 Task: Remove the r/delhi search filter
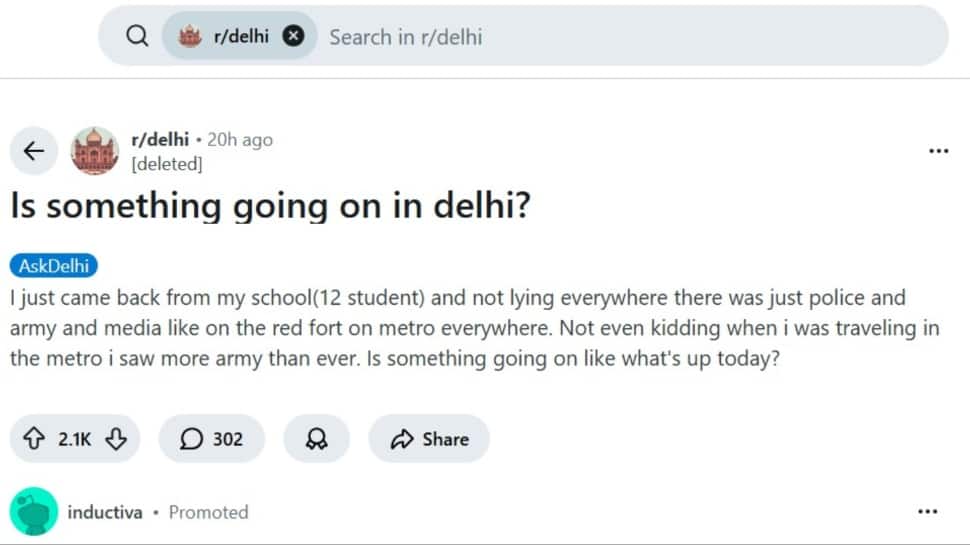pos(293,37)
